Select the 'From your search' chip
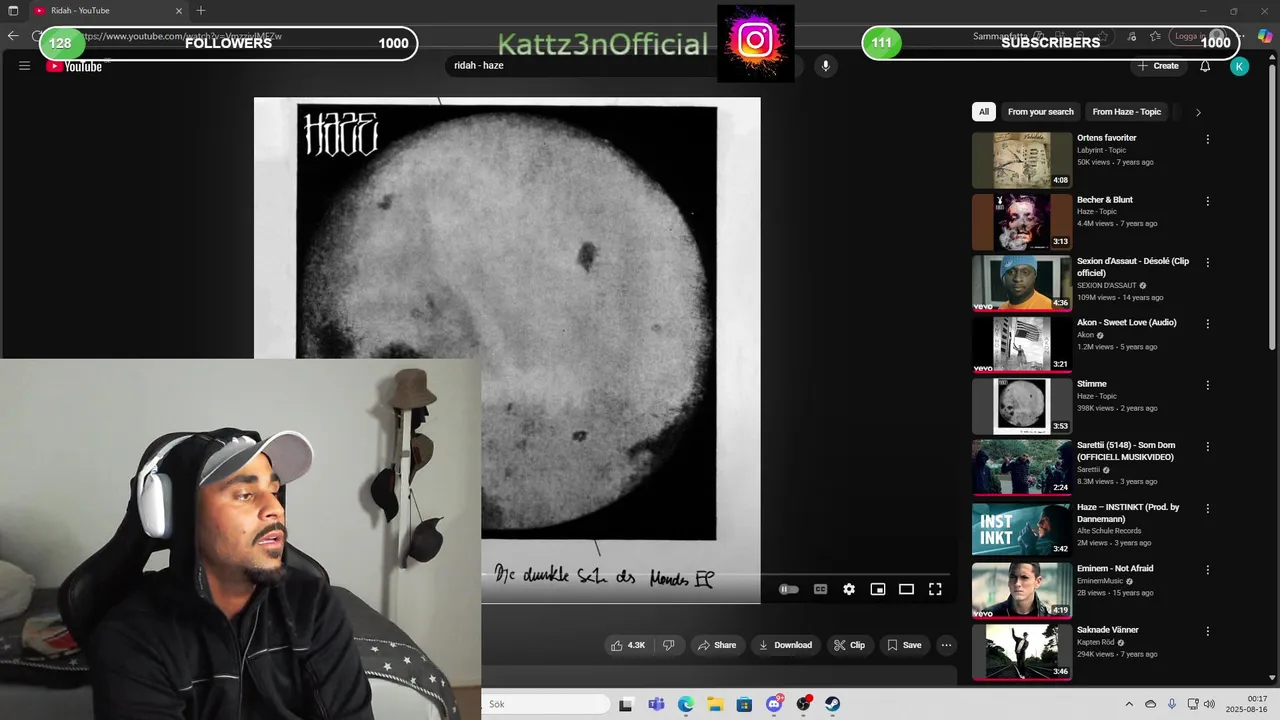1280x720 pixels. click(1040, 112)
